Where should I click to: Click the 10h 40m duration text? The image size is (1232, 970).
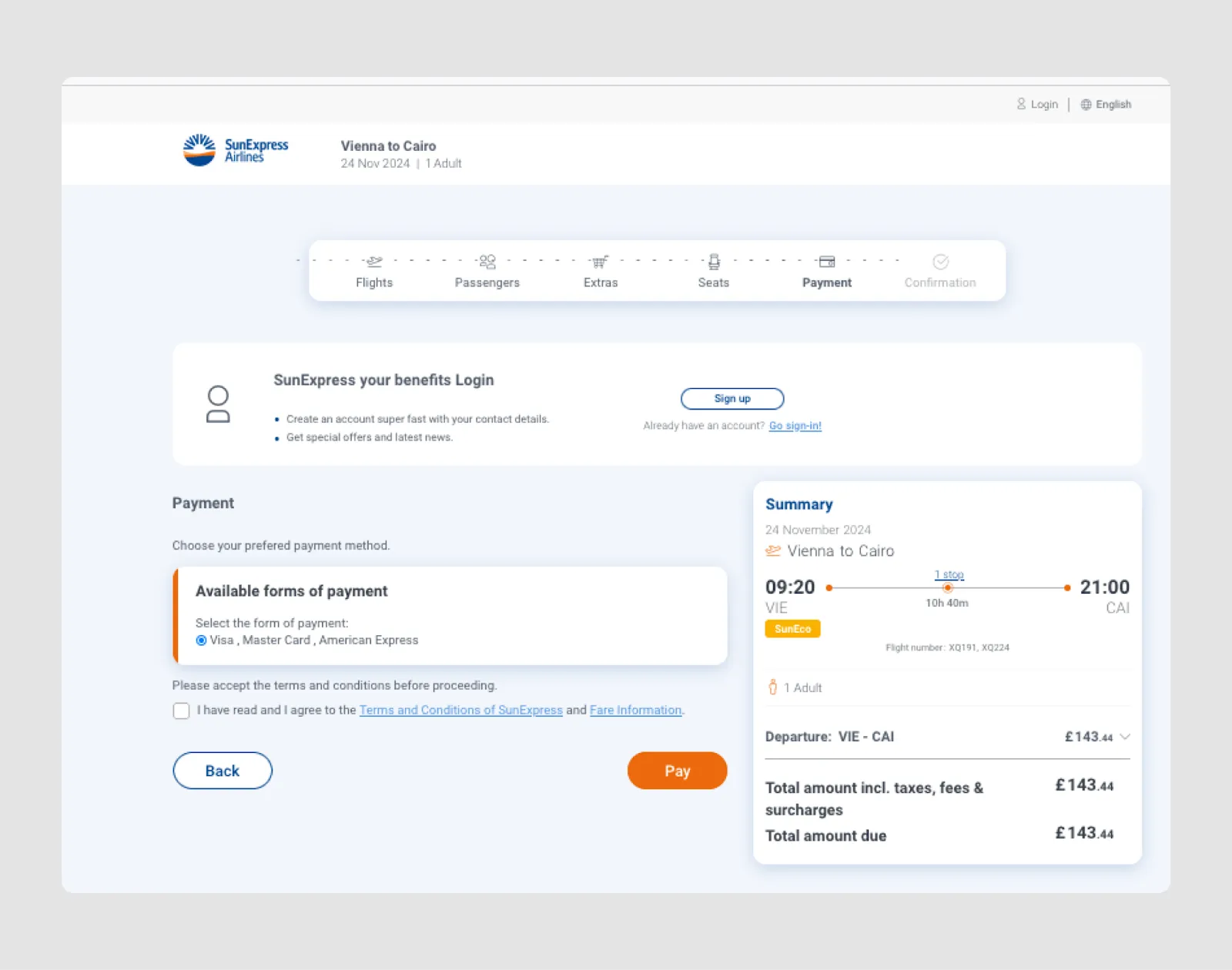tap(947, 603)
